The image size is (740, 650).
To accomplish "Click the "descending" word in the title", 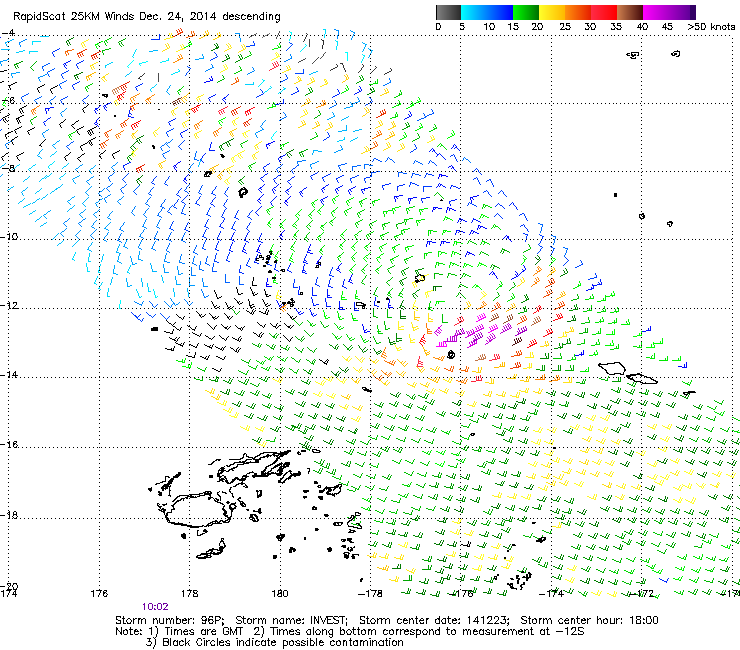I will pos(252,17).
